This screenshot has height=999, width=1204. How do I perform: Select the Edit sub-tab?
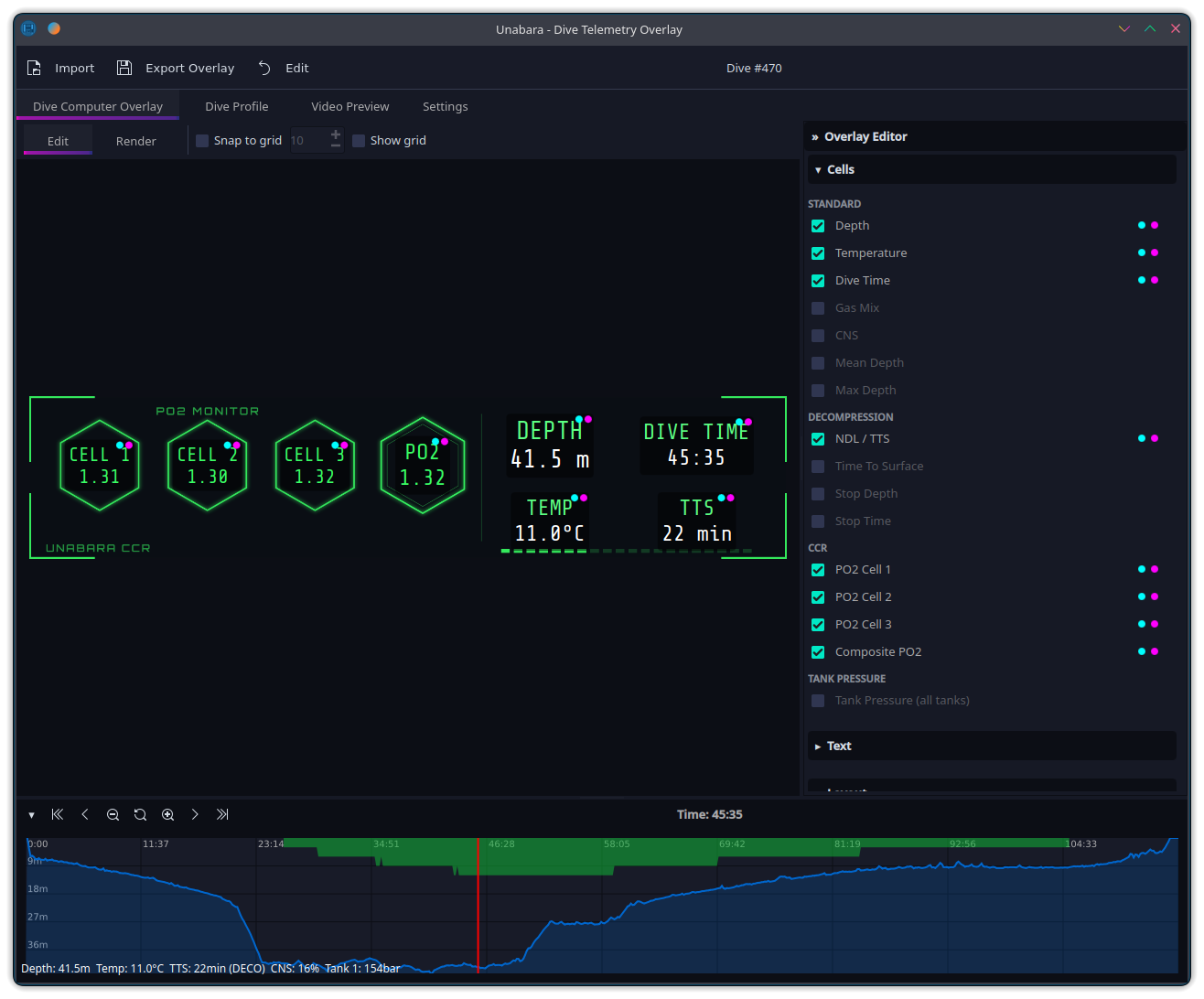pos(58,141)
